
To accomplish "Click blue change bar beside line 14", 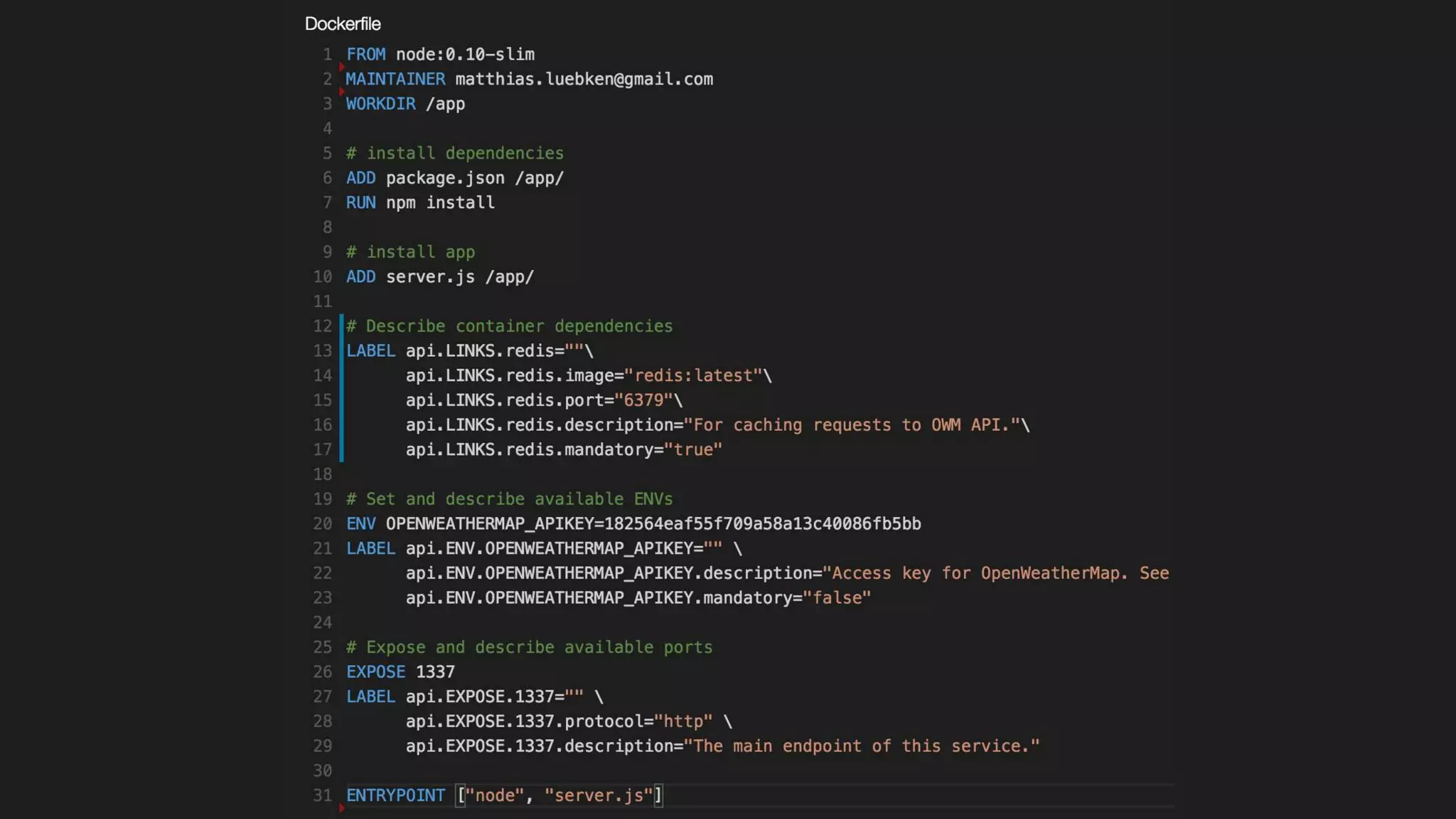I will pos(341,375).
